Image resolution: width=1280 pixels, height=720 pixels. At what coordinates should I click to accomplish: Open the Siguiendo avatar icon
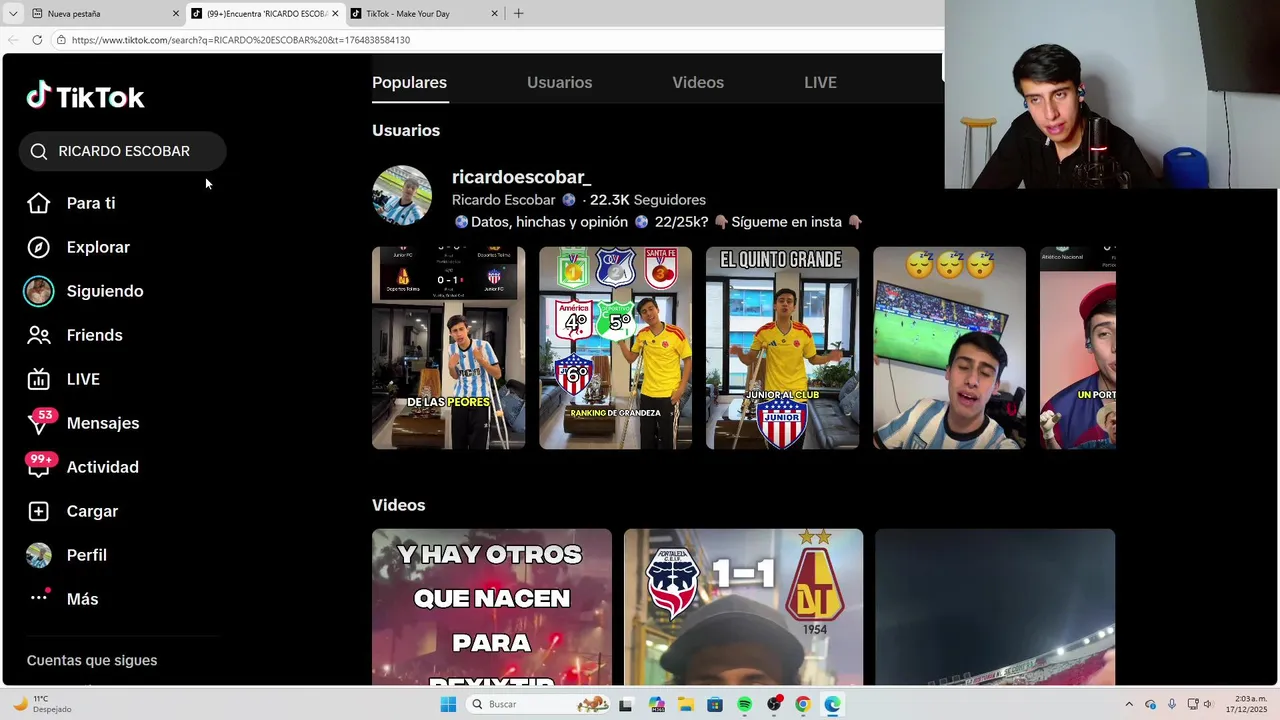(x=38, y=291)
